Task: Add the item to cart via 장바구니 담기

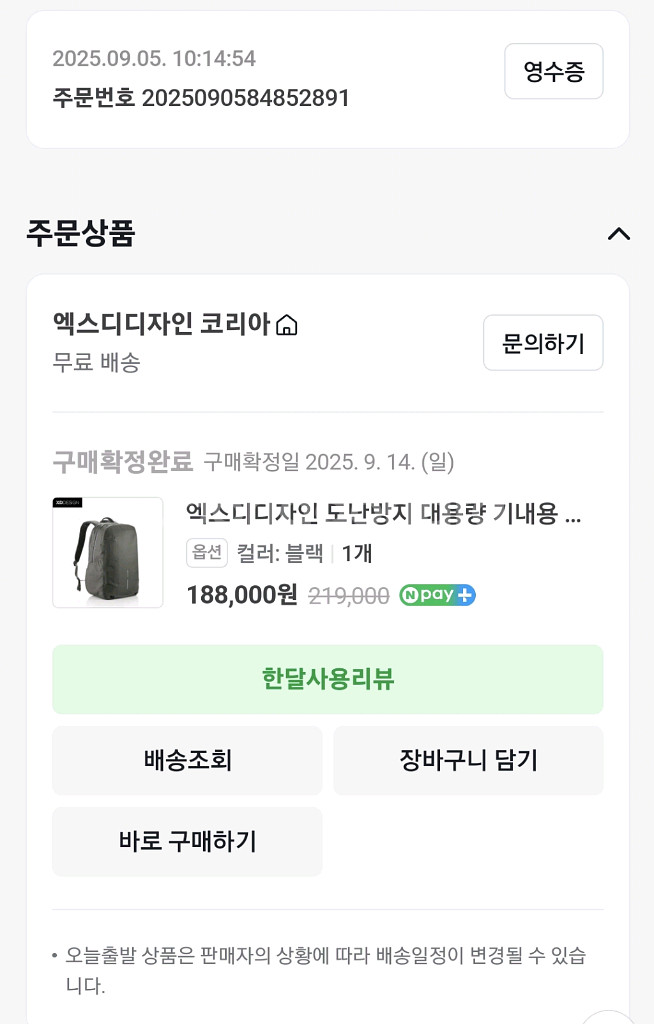Action: [468, 760]
